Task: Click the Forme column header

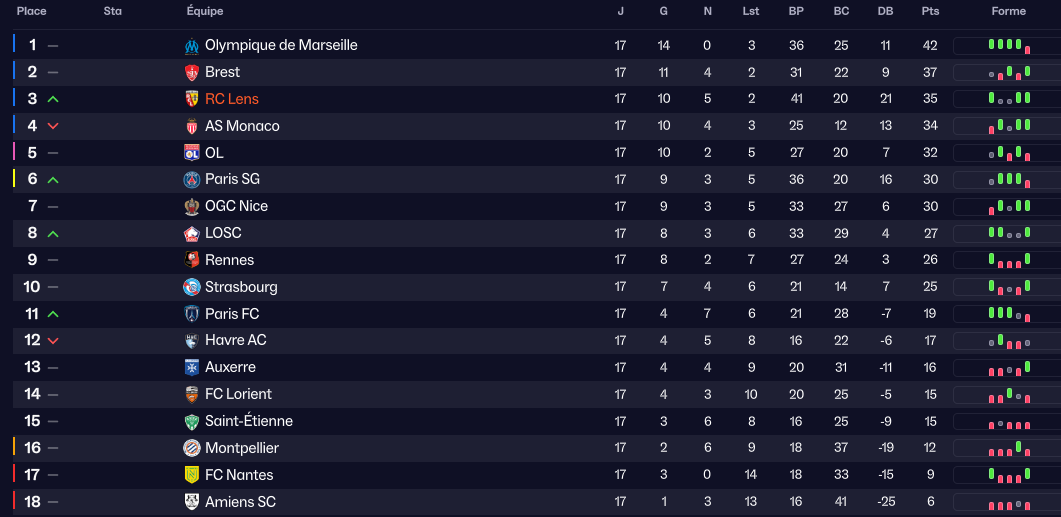Action: 1008,11
